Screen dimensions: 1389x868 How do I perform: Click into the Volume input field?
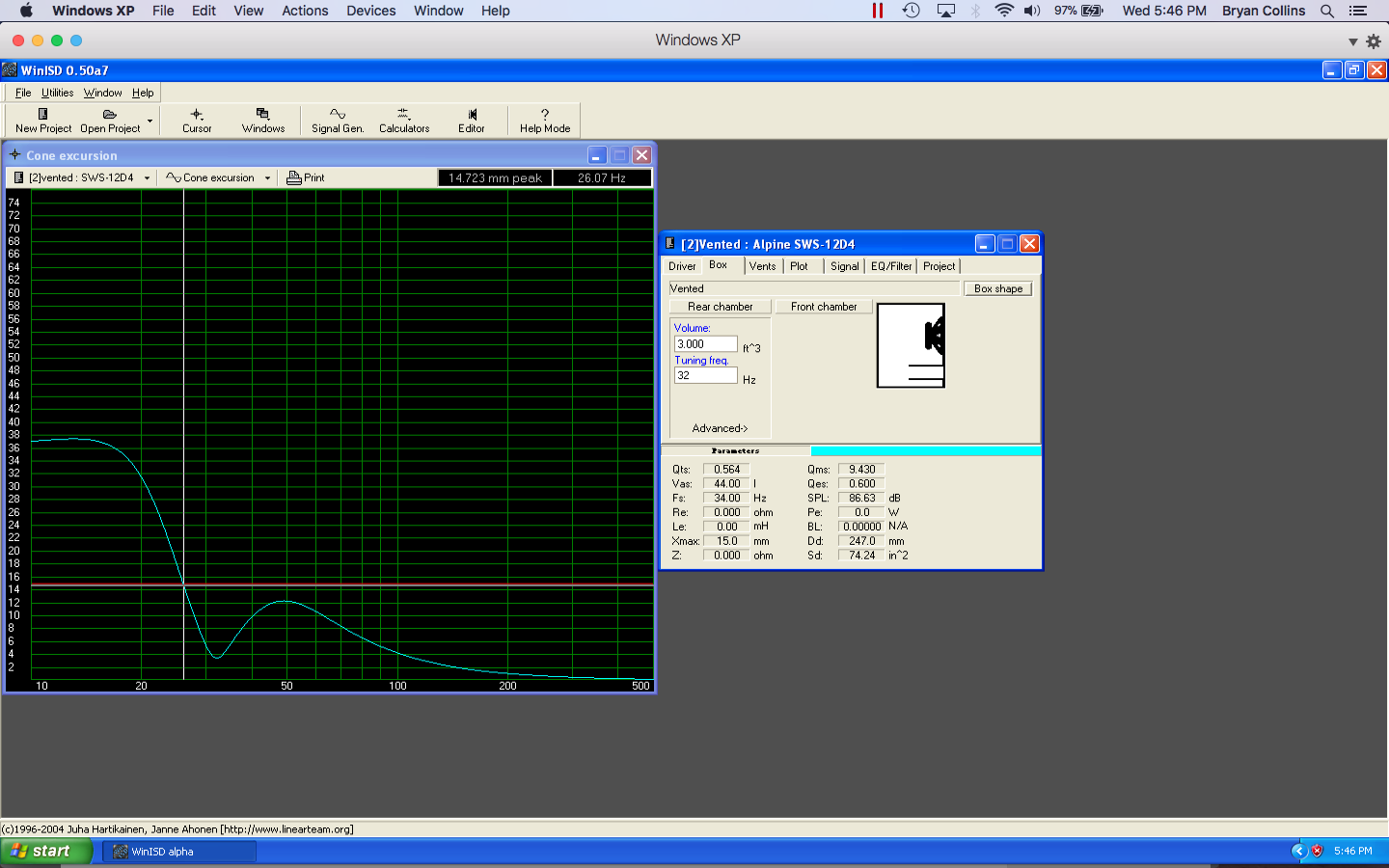point(706,344)
